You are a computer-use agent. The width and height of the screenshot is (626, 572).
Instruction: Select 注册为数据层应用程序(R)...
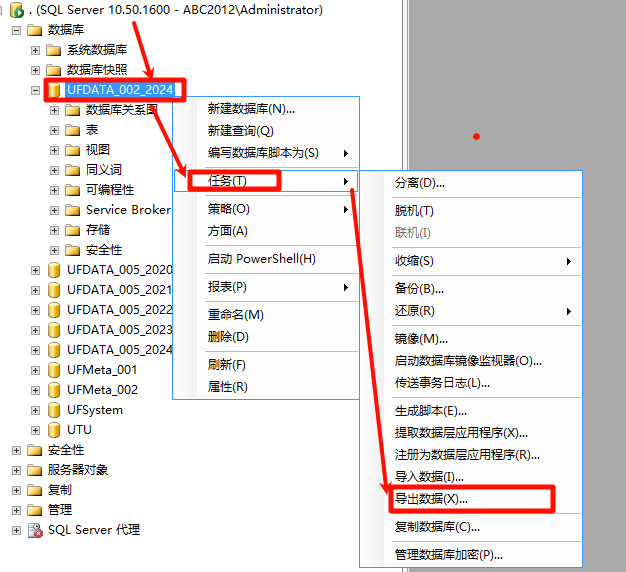pos(471,455)
